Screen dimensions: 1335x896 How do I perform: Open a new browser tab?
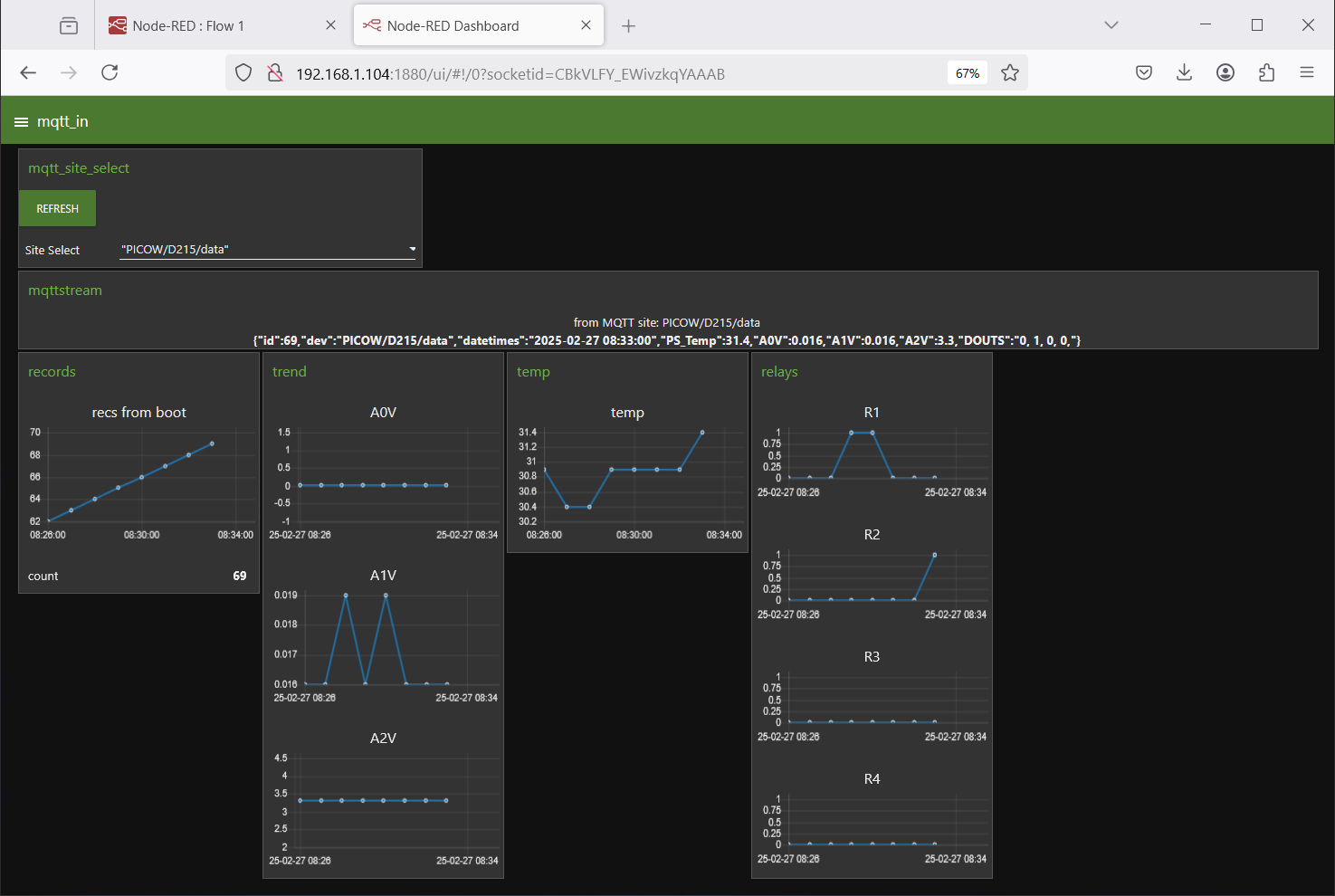click(629, 26)
